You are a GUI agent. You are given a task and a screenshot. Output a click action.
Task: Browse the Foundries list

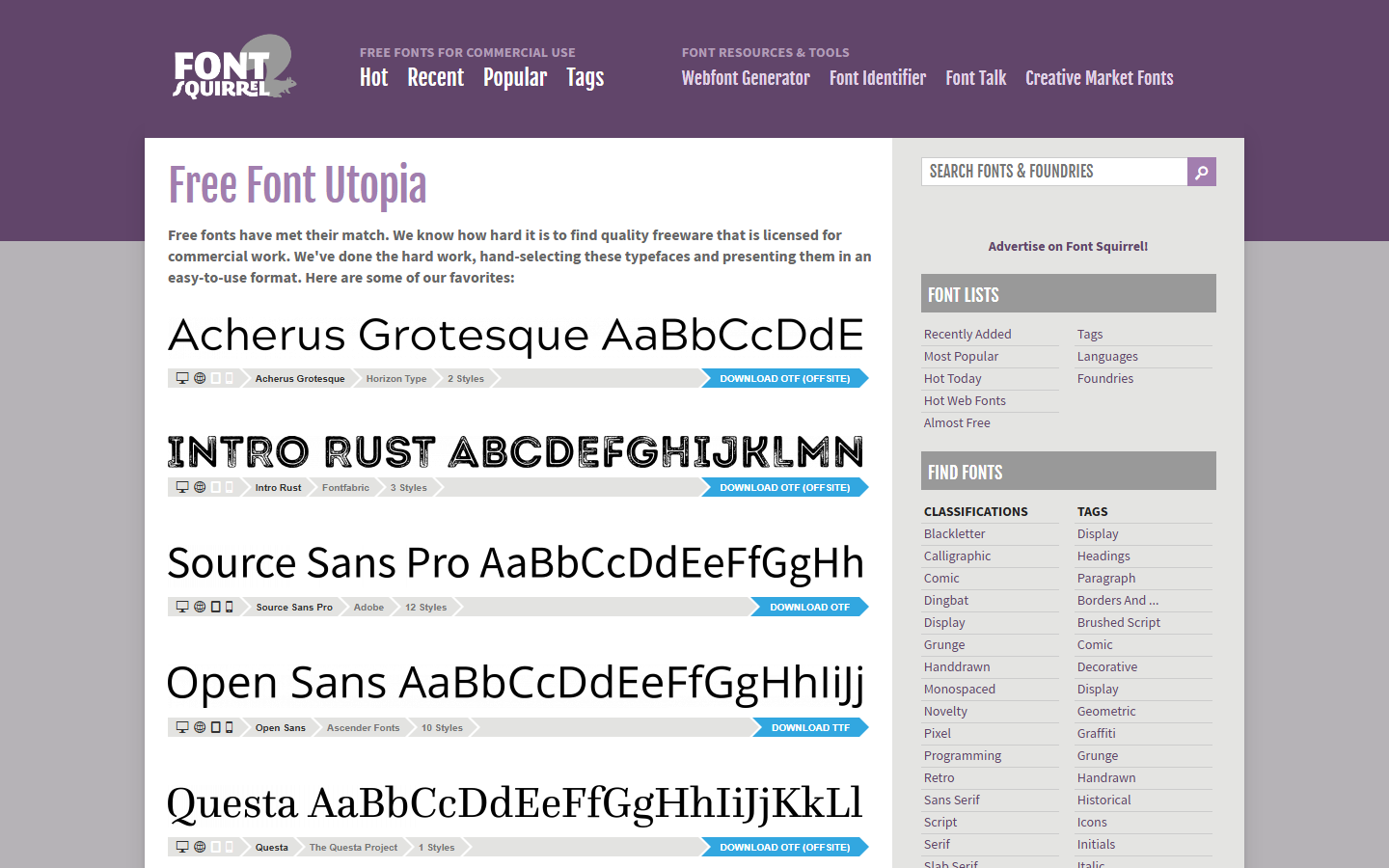coord(1105,378)
